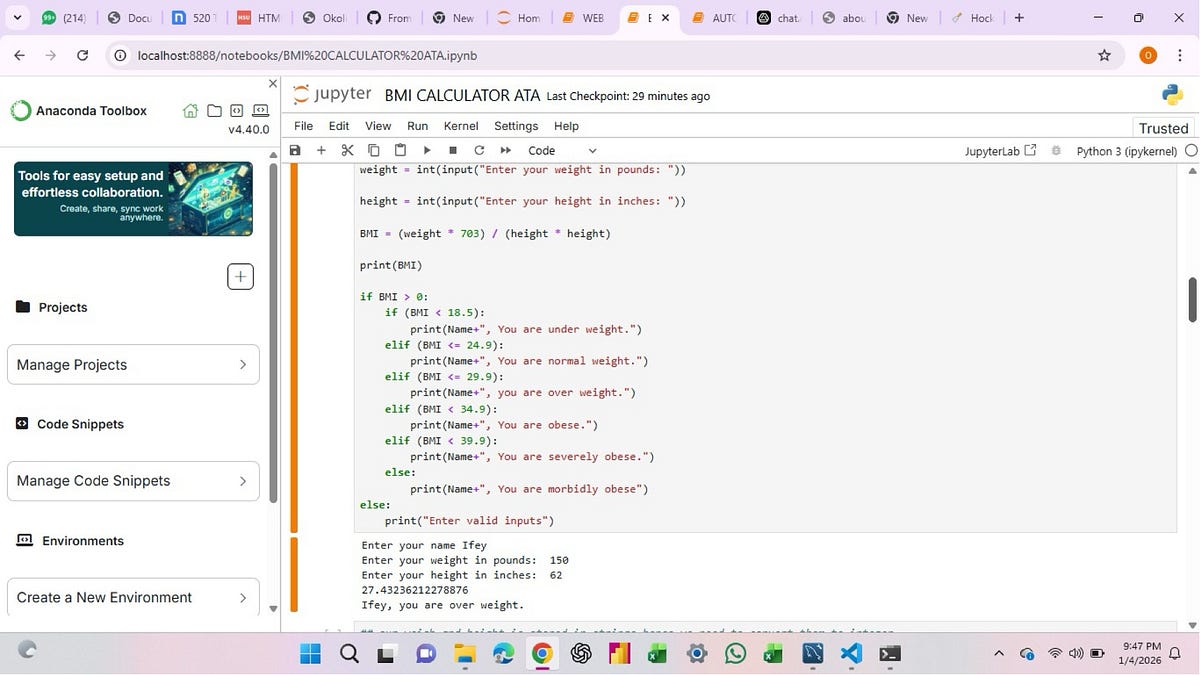
Task: Reload the page in browser
Action: 82,55
